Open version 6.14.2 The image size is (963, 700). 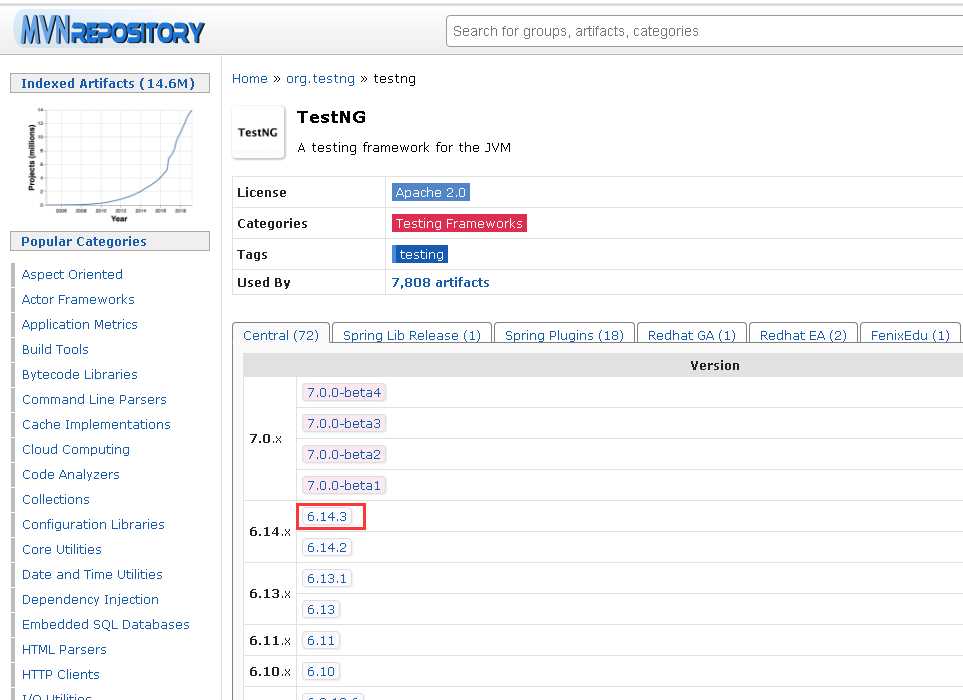(x=327, y=547)
